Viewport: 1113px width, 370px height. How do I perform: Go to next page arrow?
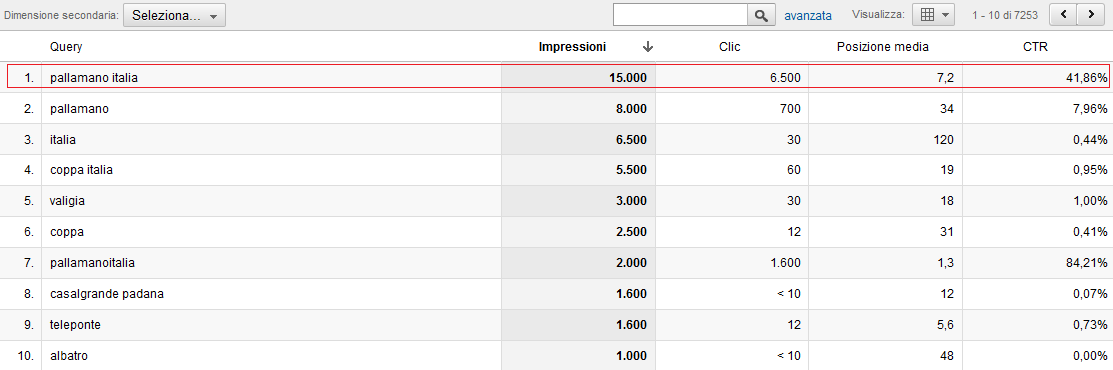click(1090, 14)
